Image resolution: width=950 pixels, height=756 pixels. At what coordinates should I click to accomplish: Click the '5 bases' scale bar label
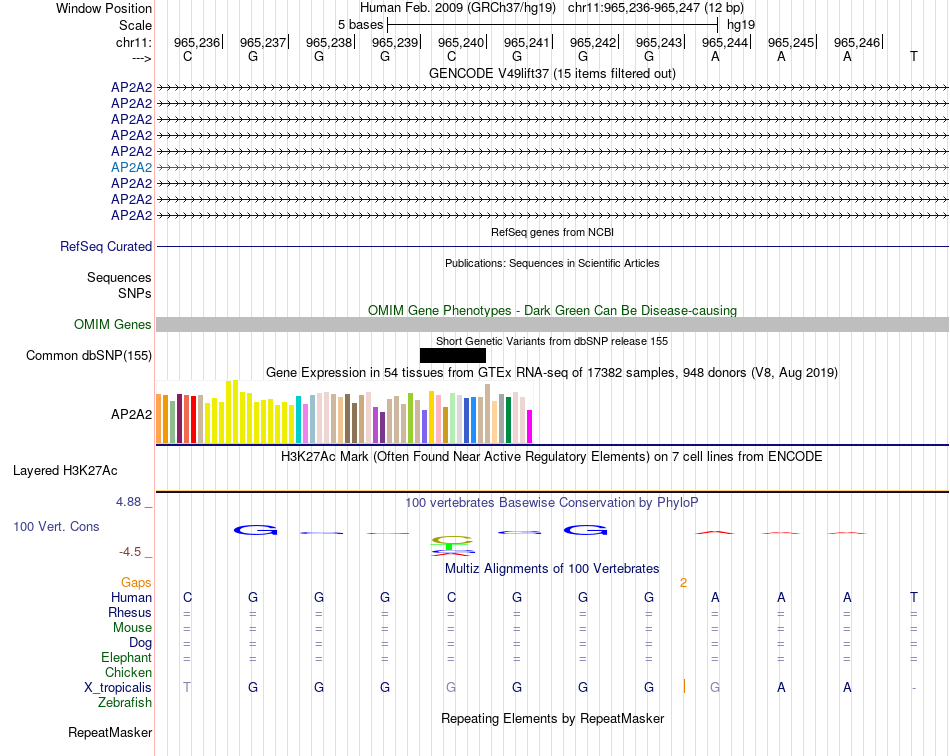point(360,25)
